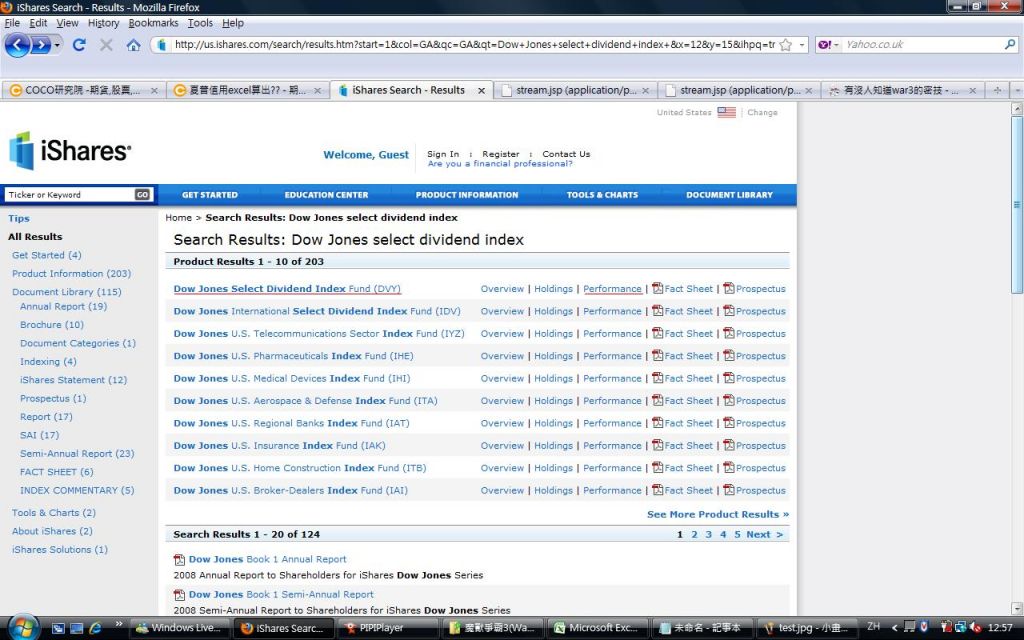
Task: Open the IDV fund Fact Sheet PDF icon
Action: pos(657,311)
